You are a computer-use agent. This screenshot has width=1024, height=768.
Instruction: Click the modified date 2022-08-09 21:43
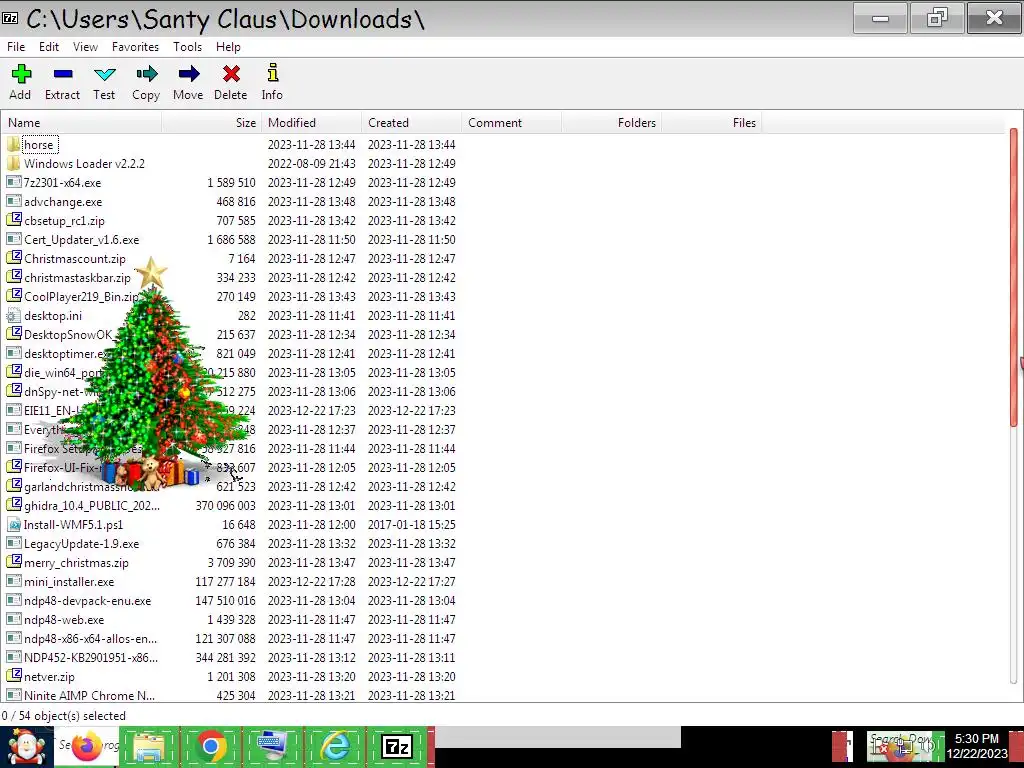point(312,163)
